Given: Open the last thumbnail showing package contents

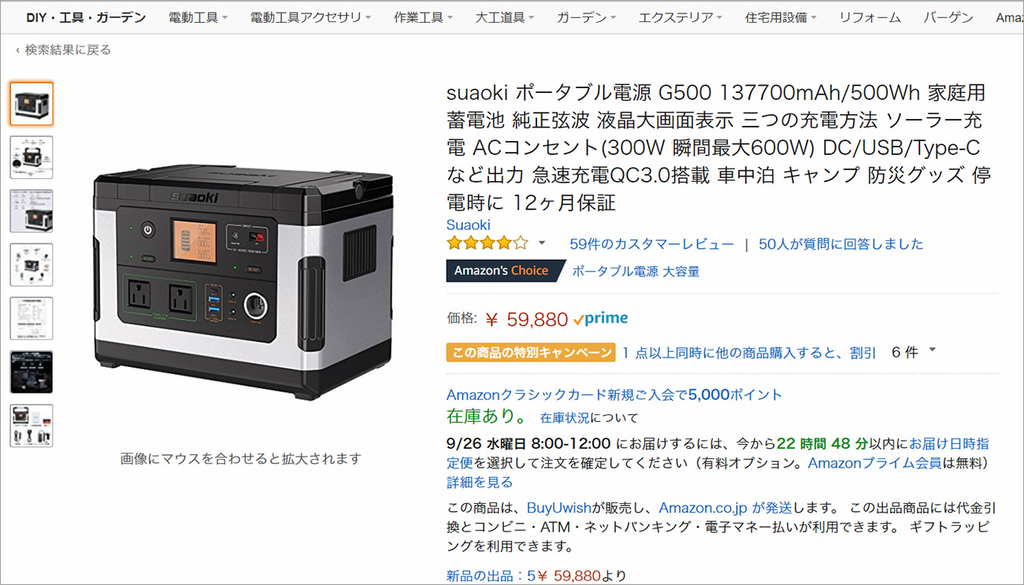Looking at the screenshot, I should coord(31,426).
